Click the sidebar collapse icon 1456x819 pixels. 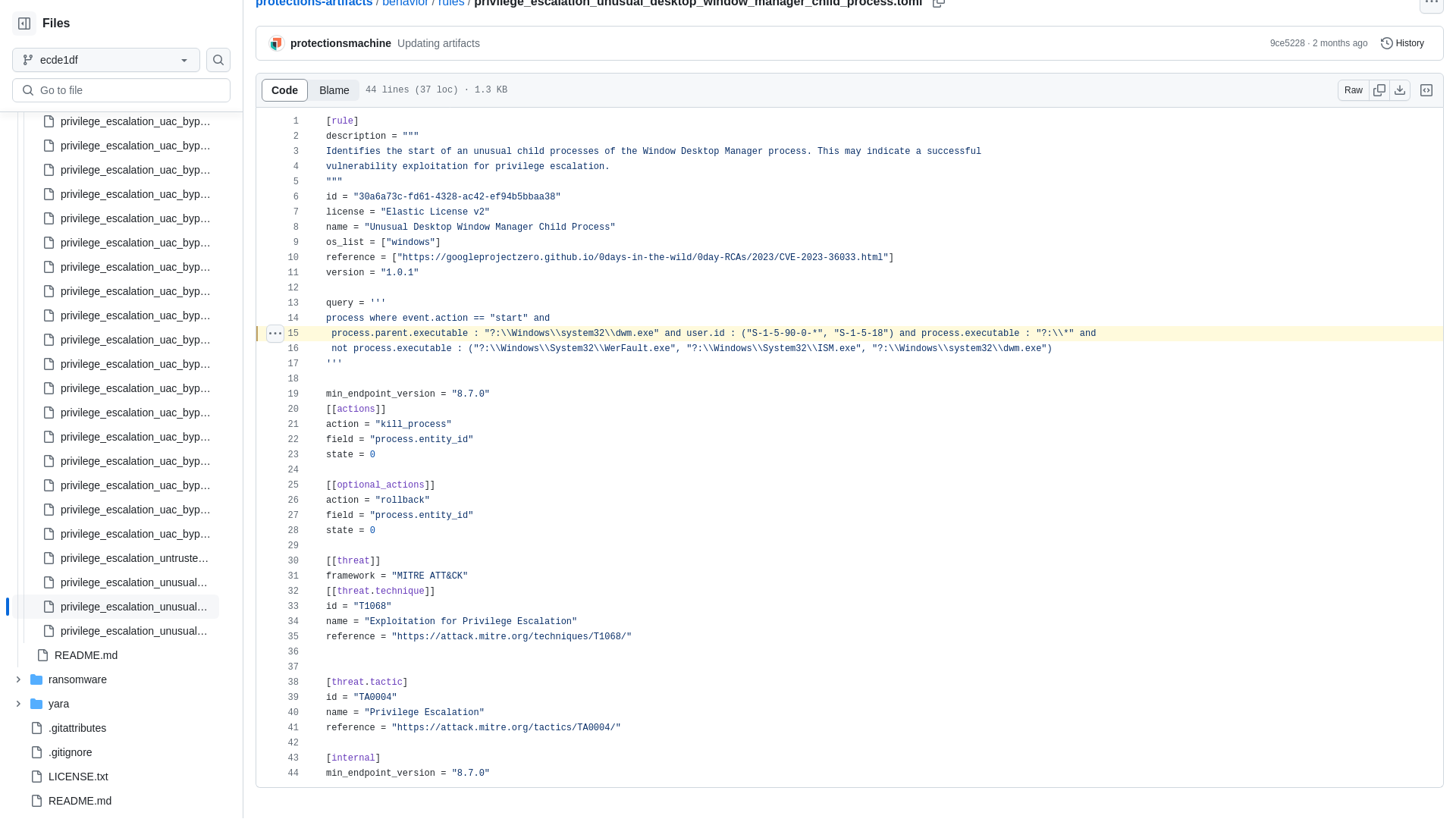24,23
